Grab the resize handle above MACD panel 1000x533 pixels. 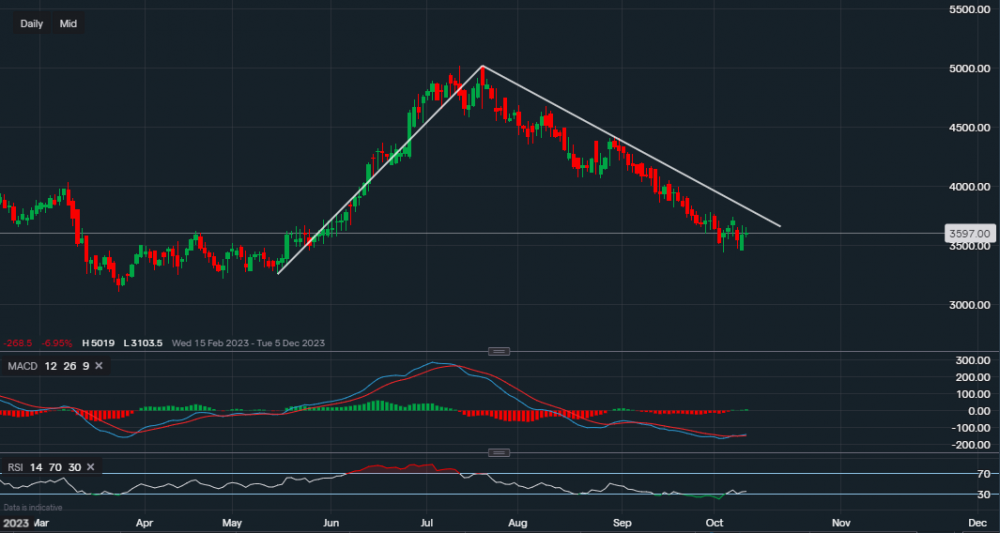[x=499, y=351]
